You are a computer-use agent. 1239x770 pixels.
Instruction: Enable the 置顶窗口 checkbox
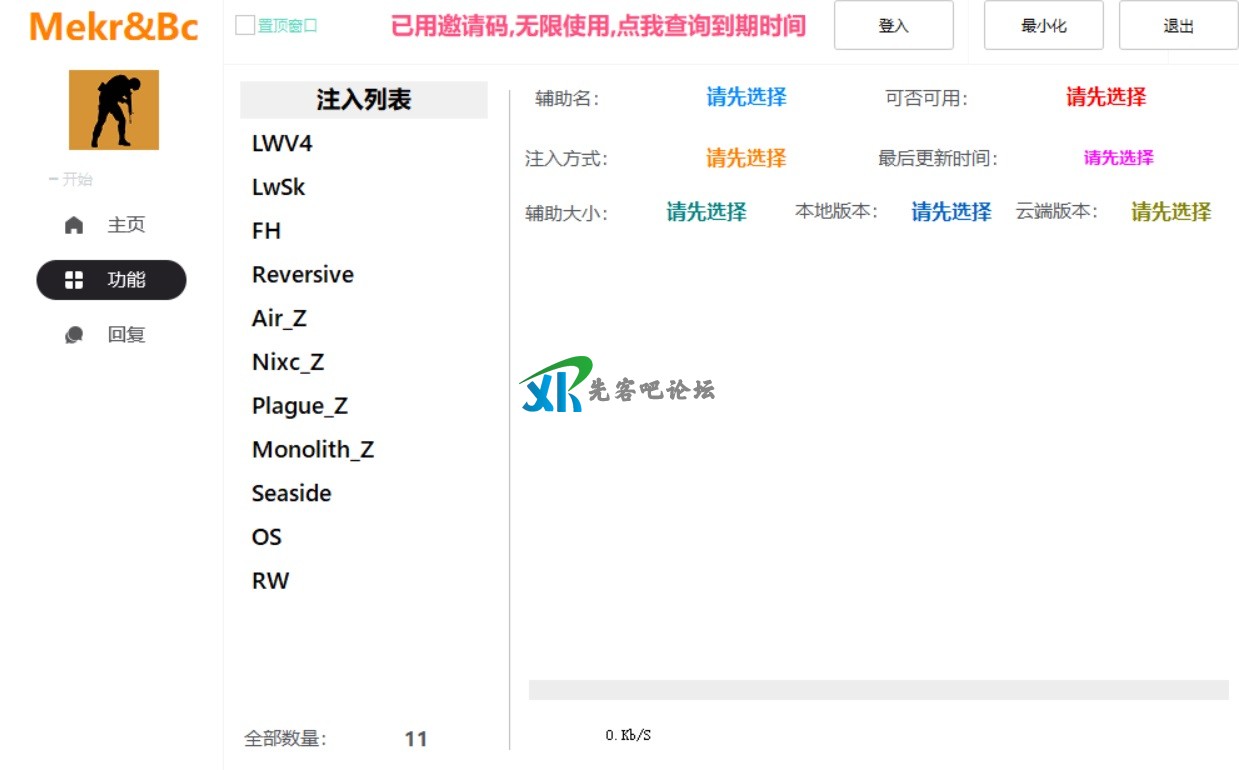click(245, 26)
